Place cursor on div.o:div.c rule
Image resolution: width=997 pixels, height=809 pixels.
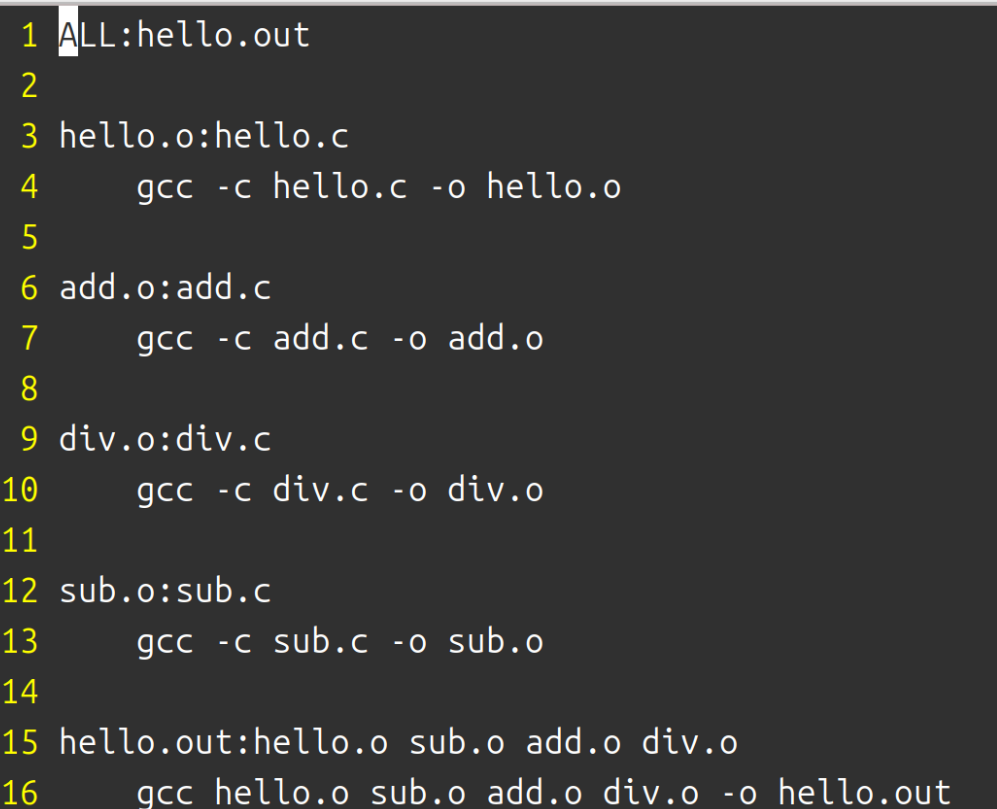(165, 440)
